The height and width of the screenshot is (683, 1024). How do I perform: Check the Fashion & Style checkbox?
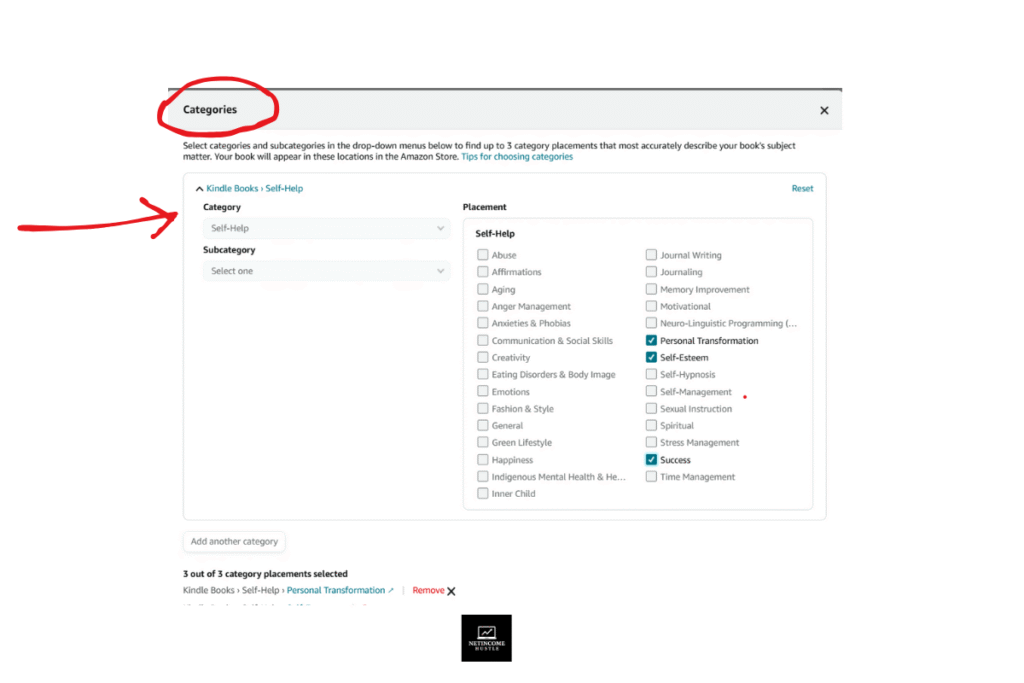[x=483, y=409]
